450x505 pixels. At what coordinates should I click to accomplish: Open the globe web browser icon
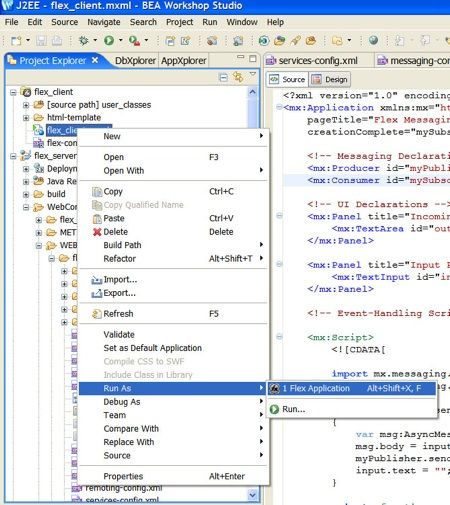(x=374, y=40)
